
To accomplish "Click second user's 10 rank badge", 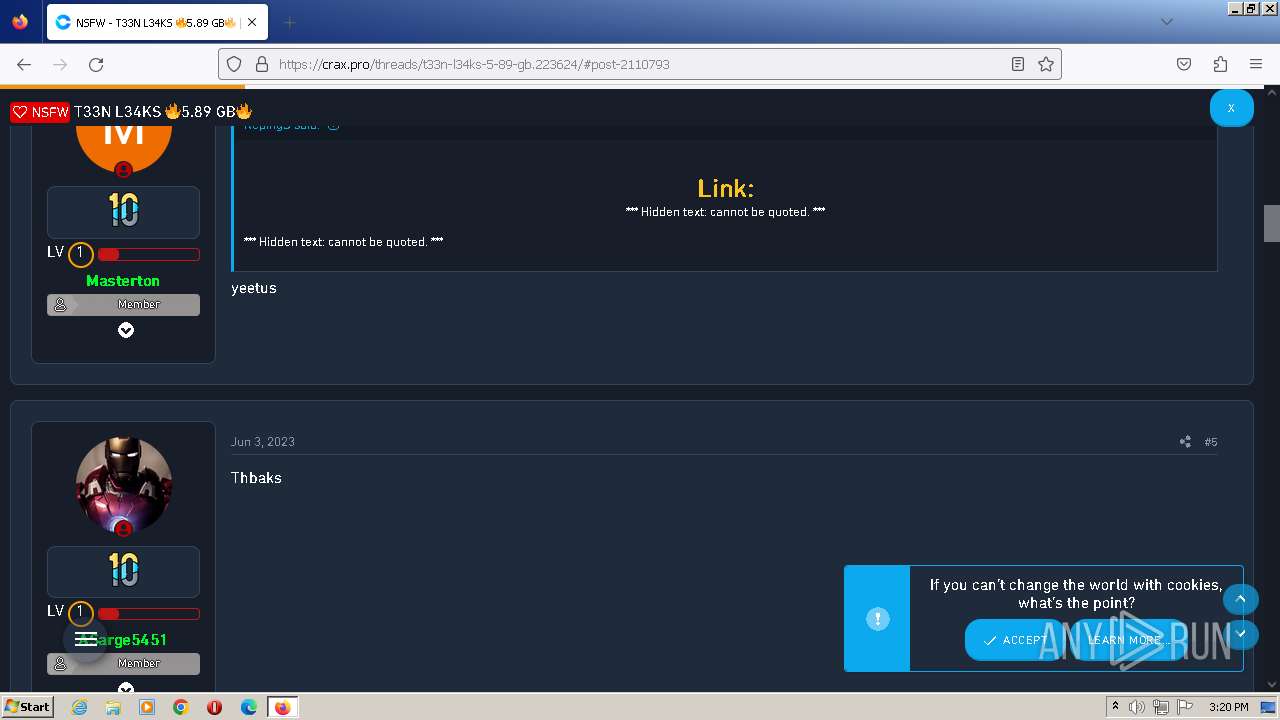I will coord(123,571).
